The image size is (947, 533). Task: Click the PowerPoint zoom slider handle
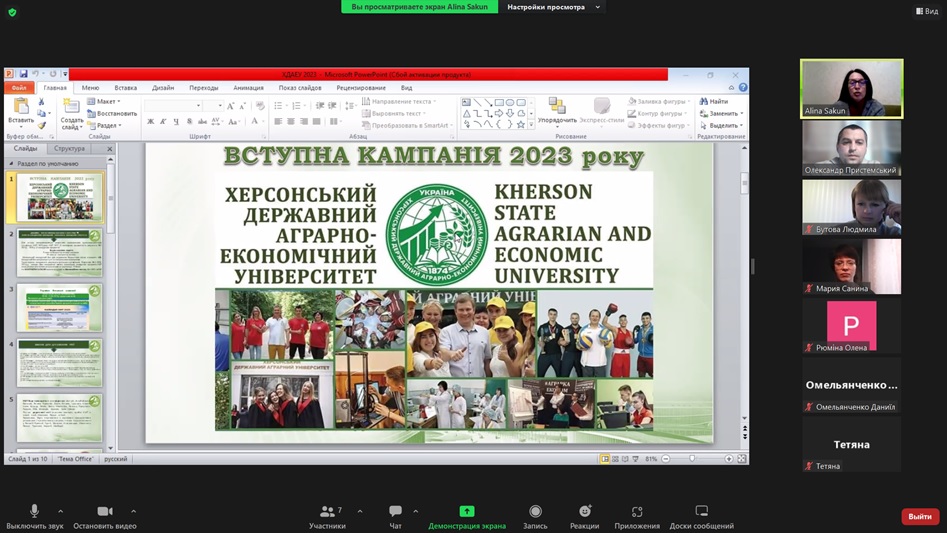(692, 459)
